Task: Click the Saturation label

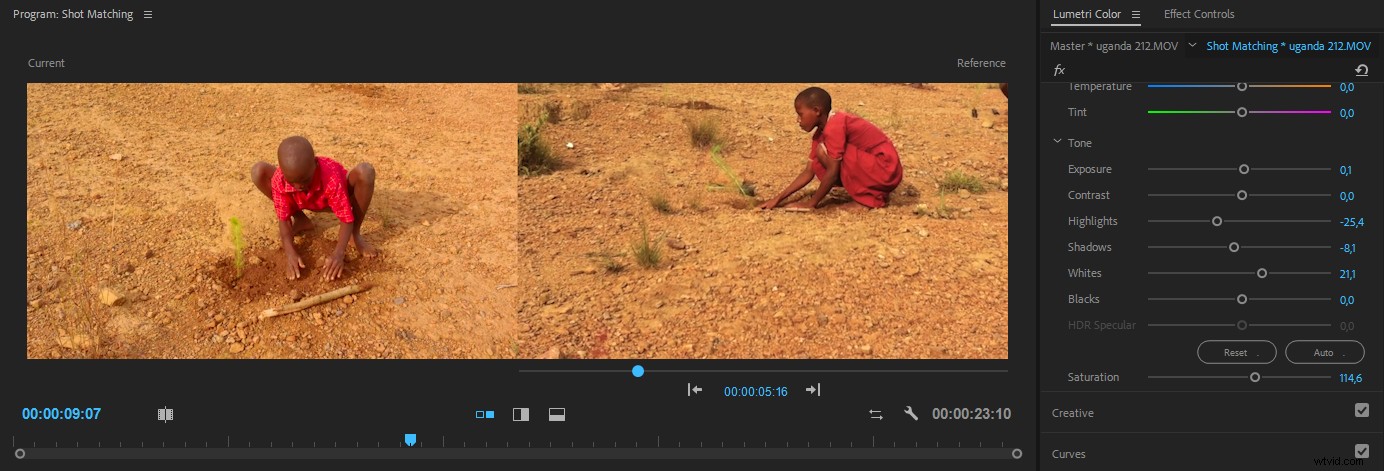Action: point(1094,377)
